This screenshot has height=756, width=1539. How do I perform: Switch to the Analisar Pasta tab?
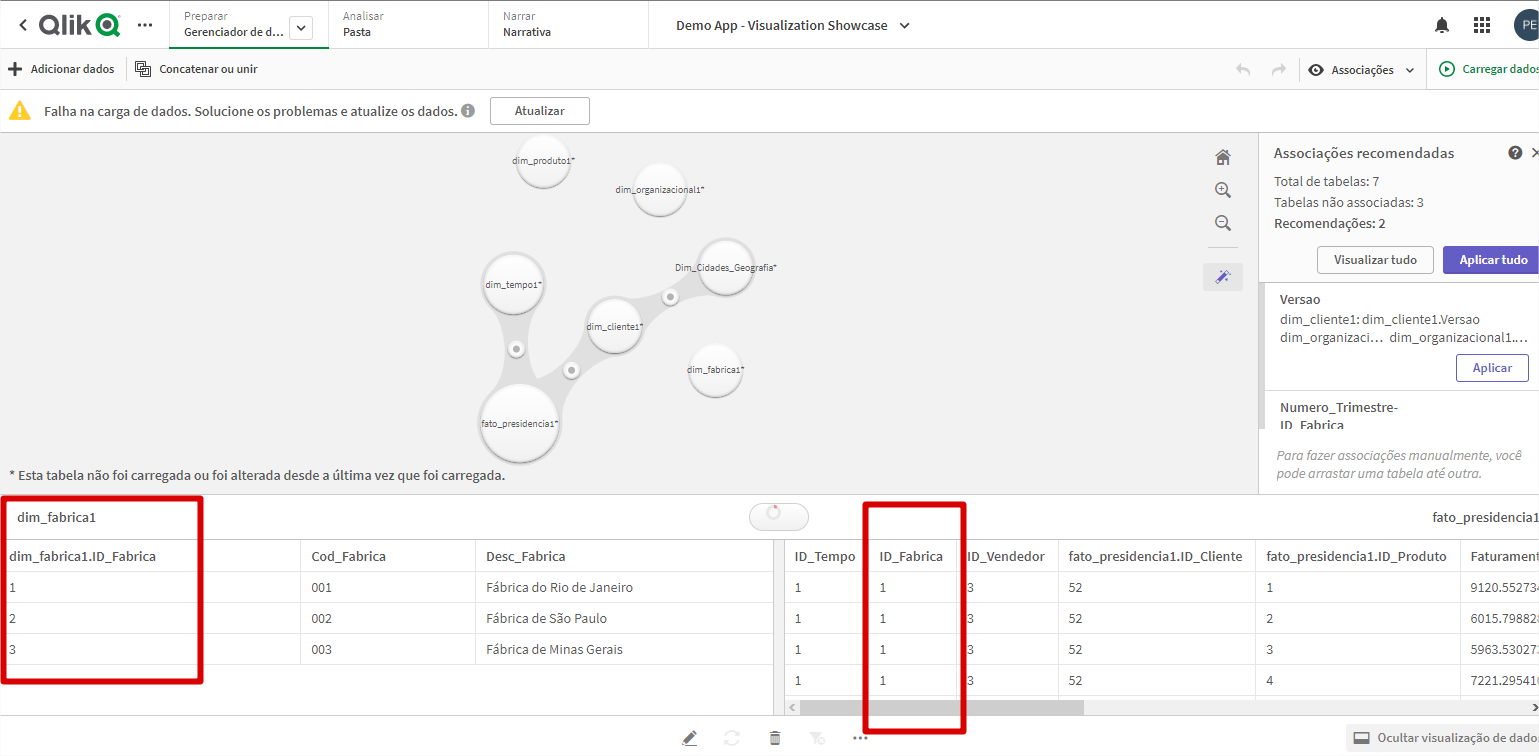click(x=408, y=24)
